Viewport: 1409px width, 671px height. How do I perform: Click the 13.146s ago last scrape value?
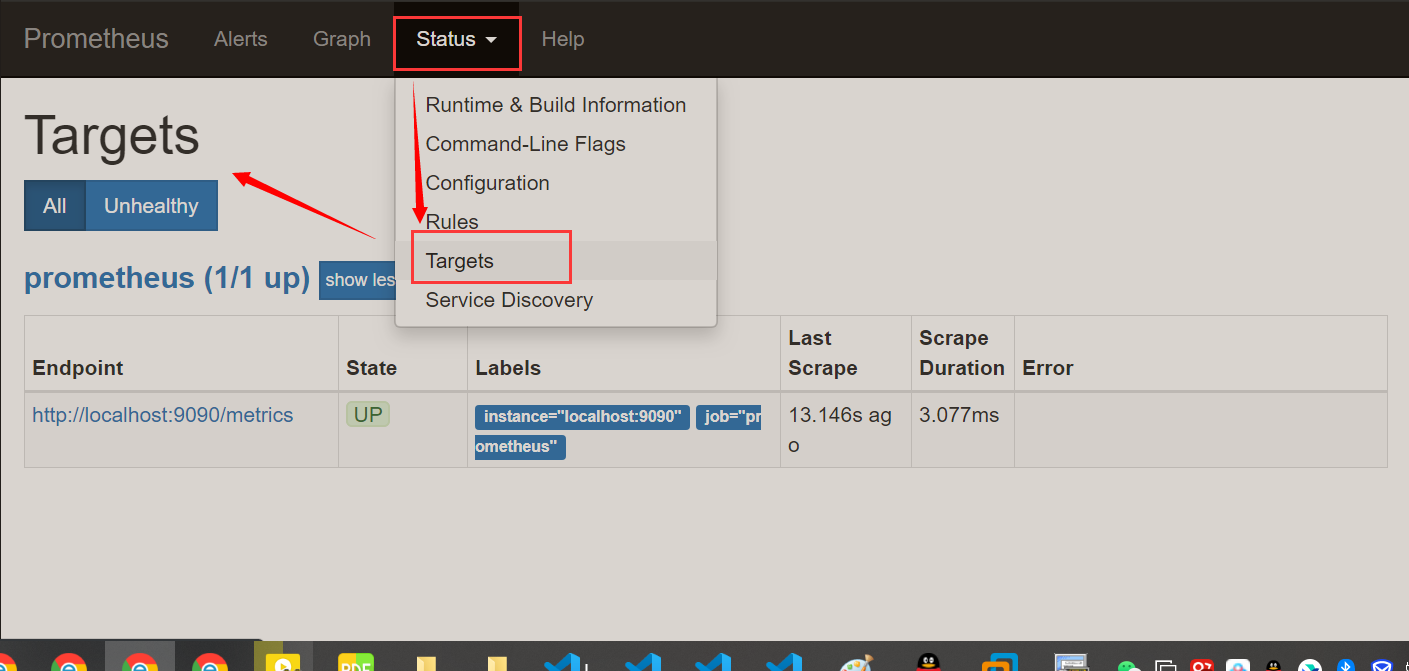(840, 430)
